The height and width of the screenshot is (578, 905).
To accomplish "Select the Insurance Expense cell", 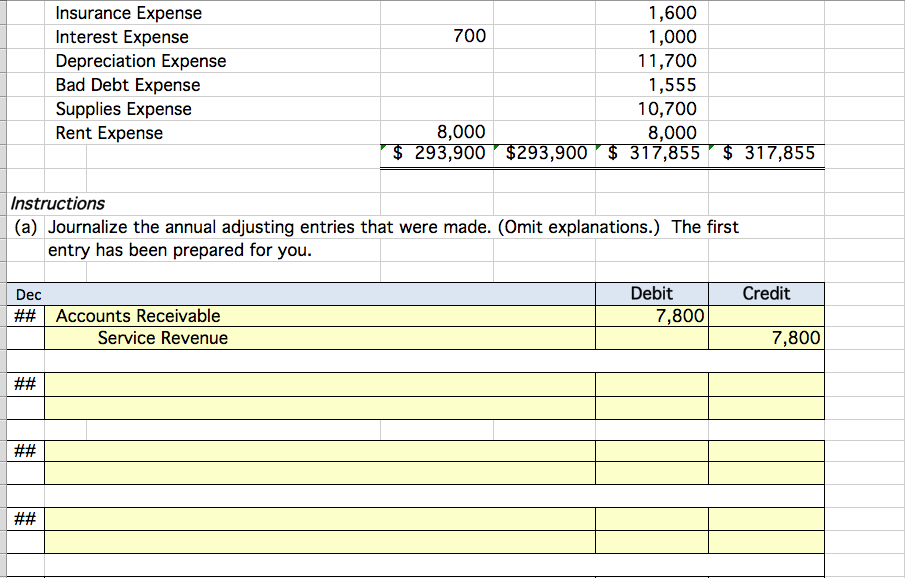I will tap(129, 13).
